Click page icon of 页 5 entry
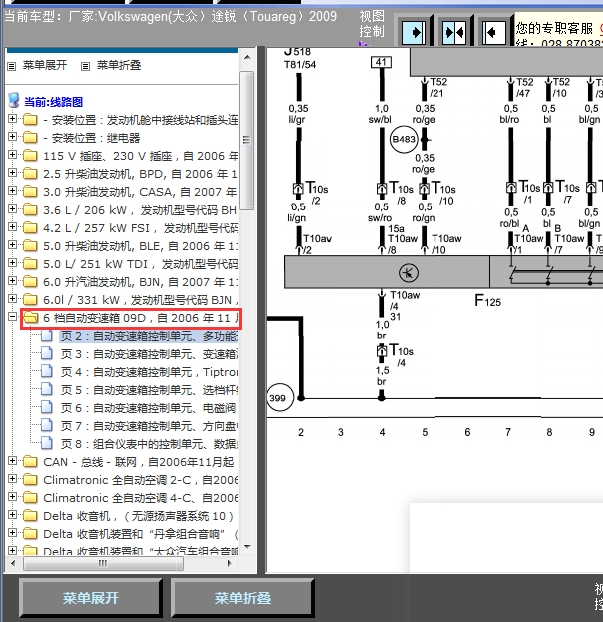 [47, 390]
